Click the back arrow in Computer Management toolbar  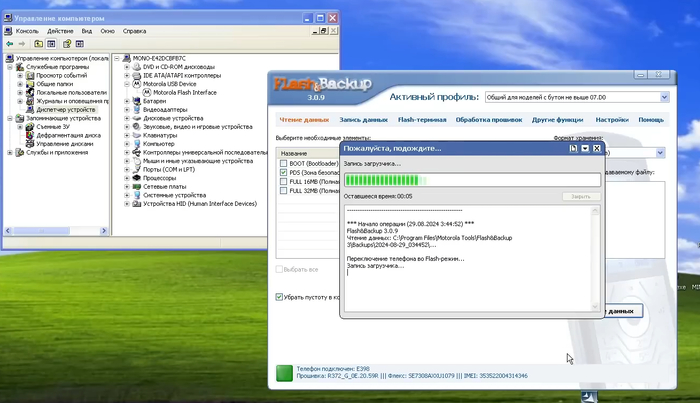(x=10, y=44)
